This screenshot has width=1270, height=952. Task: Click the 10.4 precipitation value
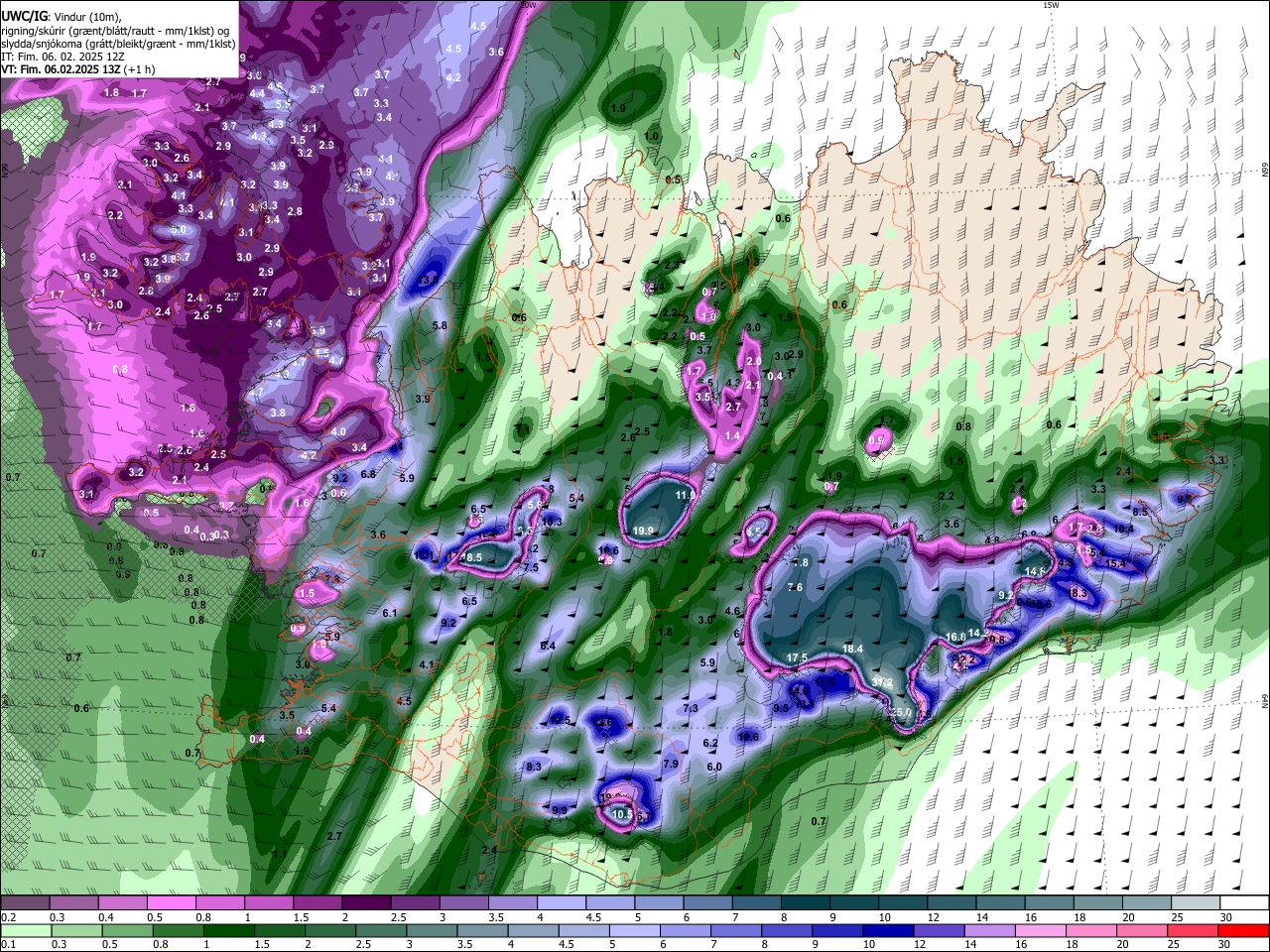(1123, 530)
